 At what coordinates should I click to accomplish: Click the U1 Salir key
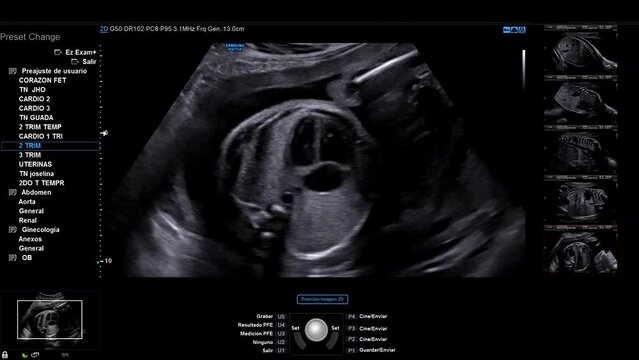tap(281, 351)
